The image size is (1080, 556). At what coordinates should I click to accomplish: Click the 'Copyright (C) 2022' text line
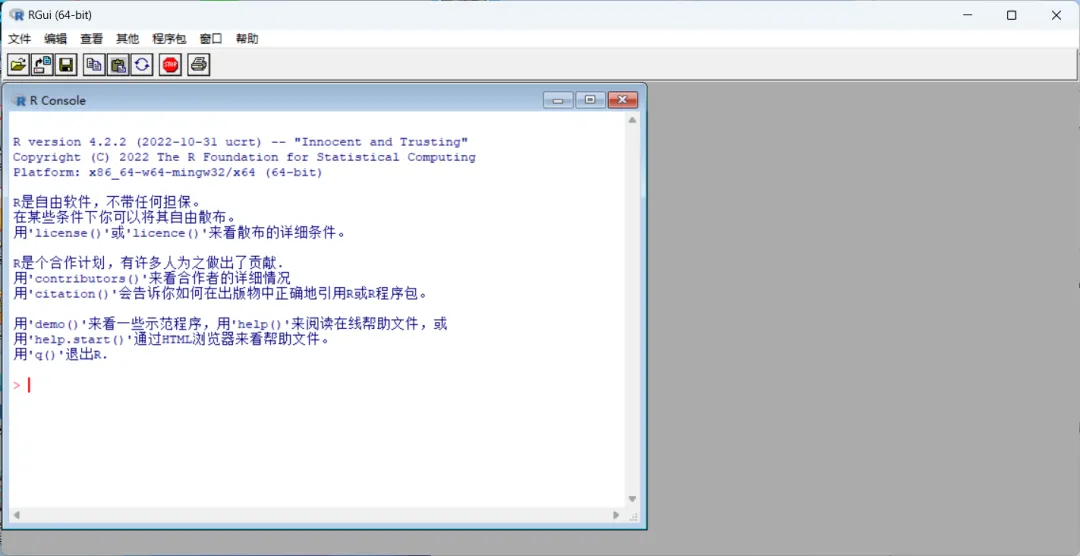(x=245, y=157)
